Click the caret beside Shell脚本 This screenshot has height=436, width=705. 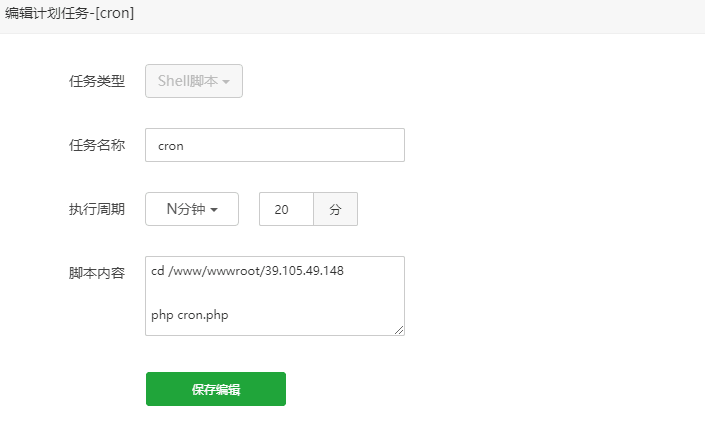227,82
